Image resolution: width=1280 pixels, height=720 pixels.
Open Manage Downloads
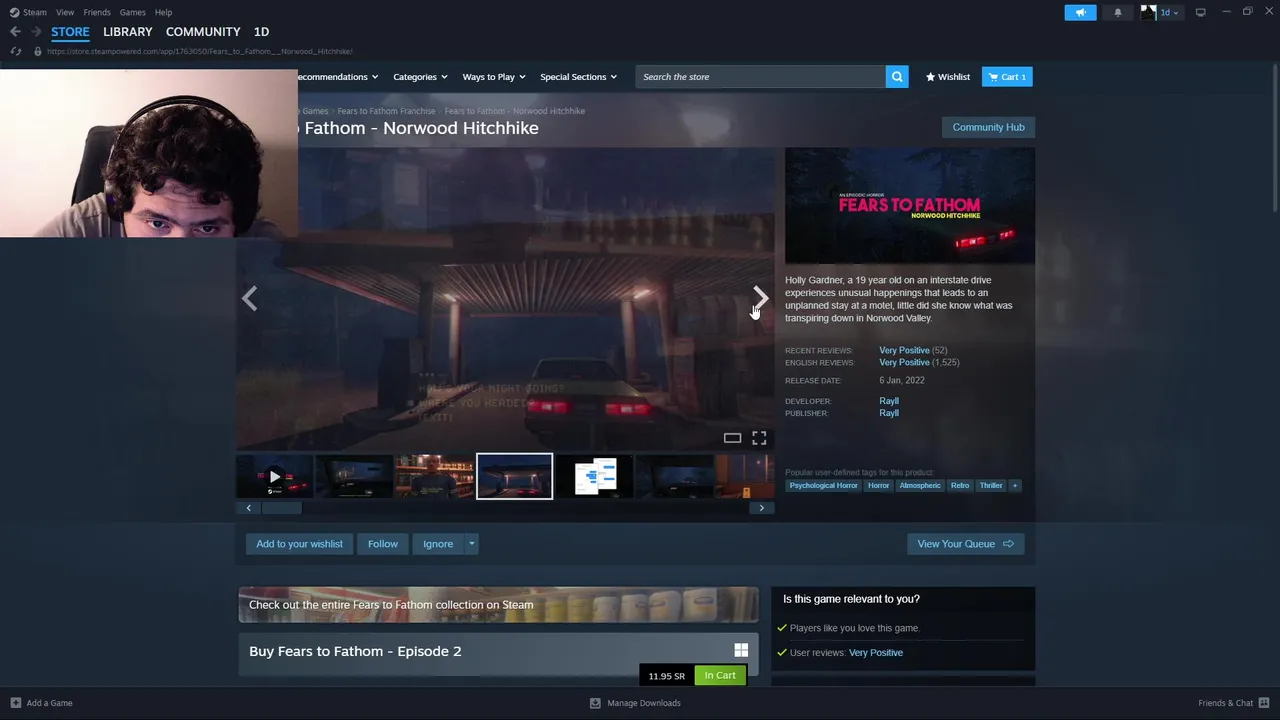pyautogui.click(x=635, y=703)
